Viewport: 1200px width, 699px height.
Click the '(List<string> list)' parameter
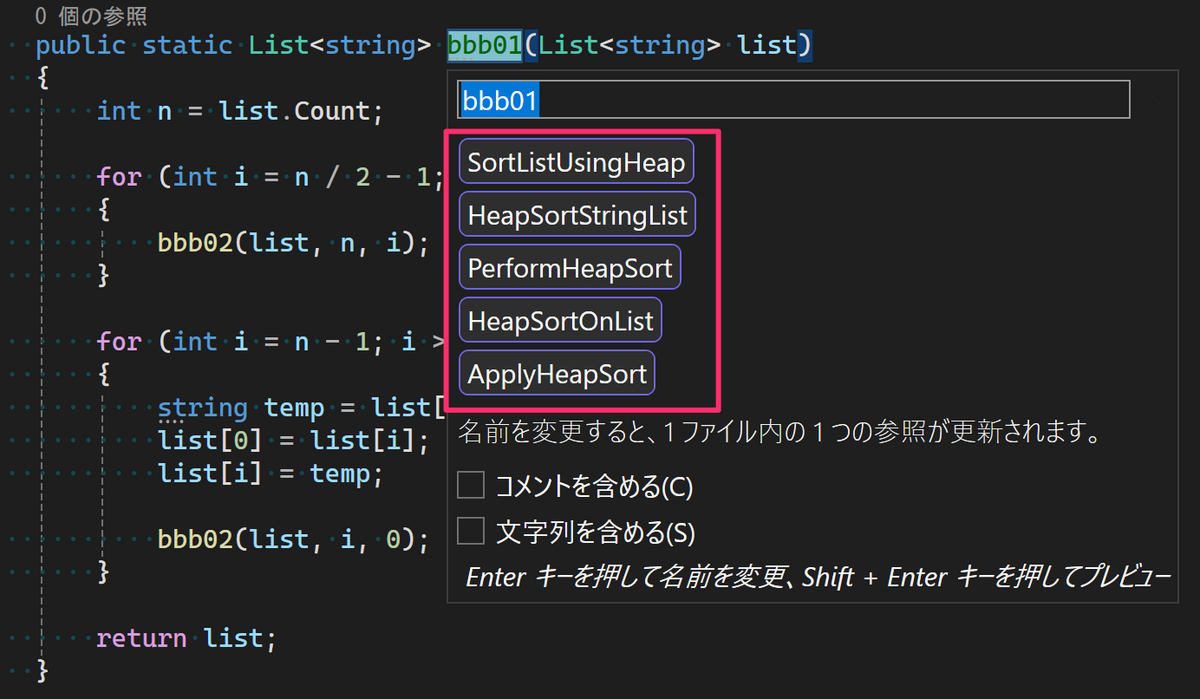tap(667, 45)
